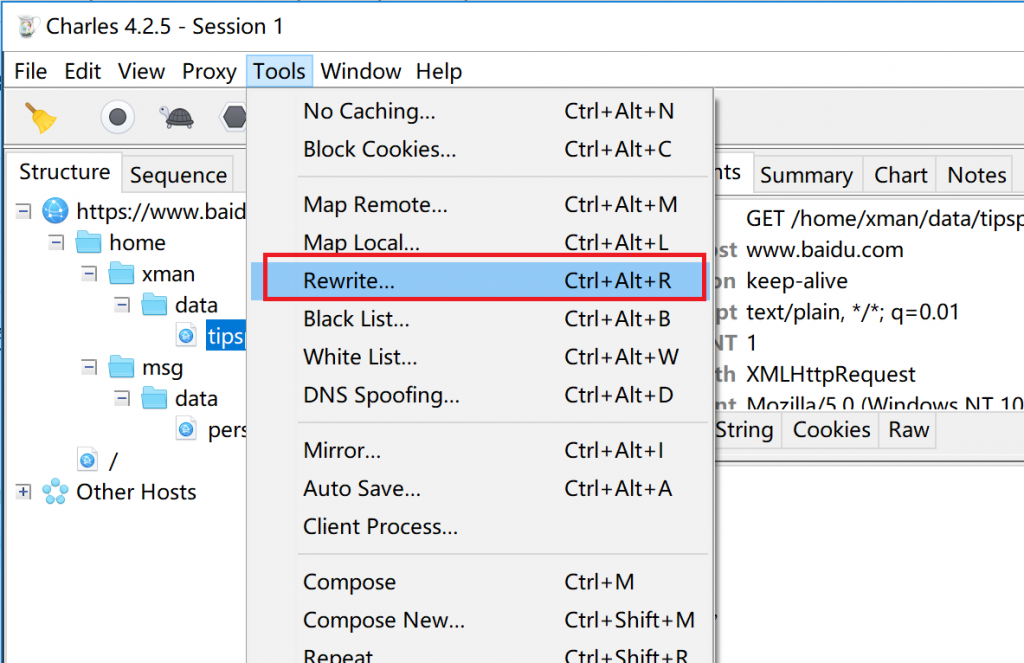Switch to the Raw request tab
The image size is (1024, 663).
(908, 430)
